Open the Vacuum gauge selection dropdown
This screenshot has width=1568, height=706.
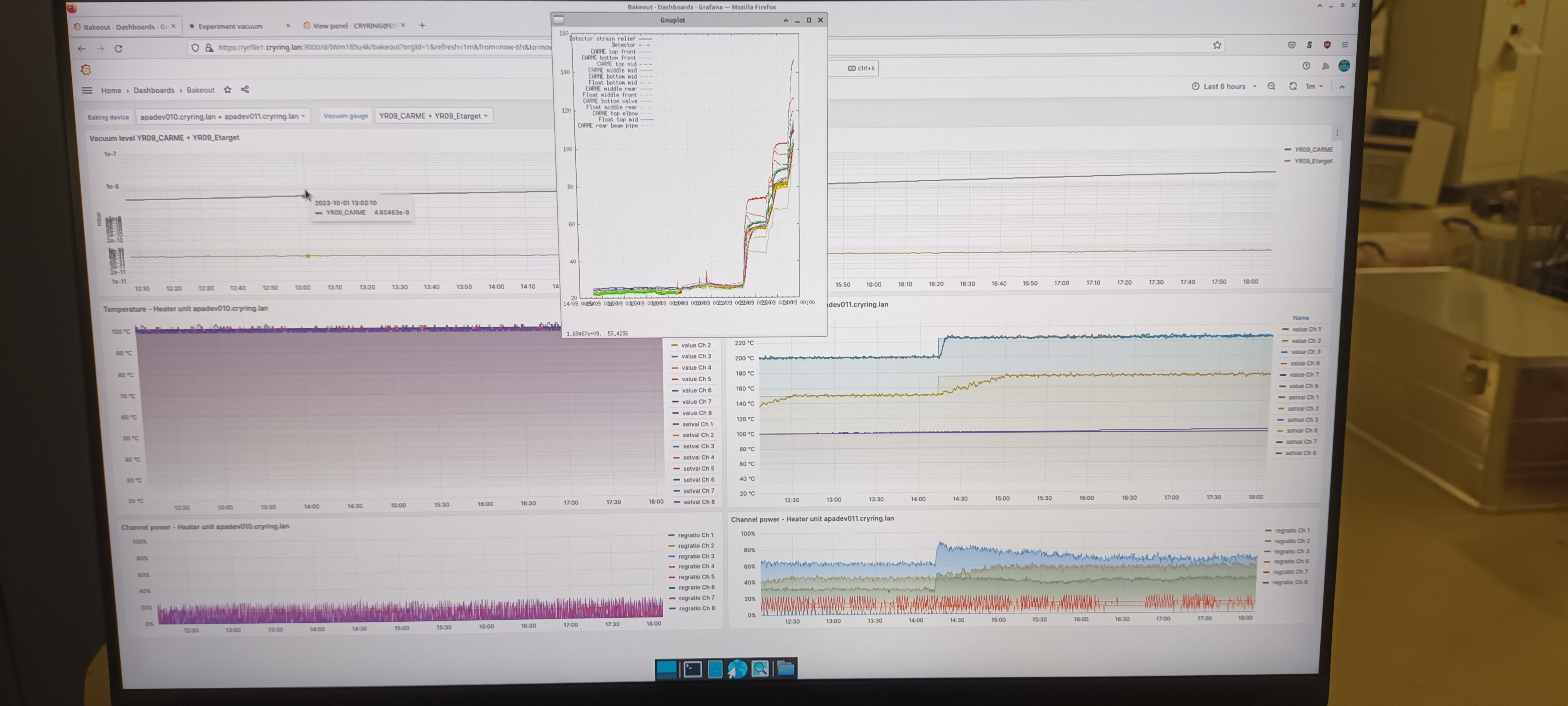click(433, 116)
